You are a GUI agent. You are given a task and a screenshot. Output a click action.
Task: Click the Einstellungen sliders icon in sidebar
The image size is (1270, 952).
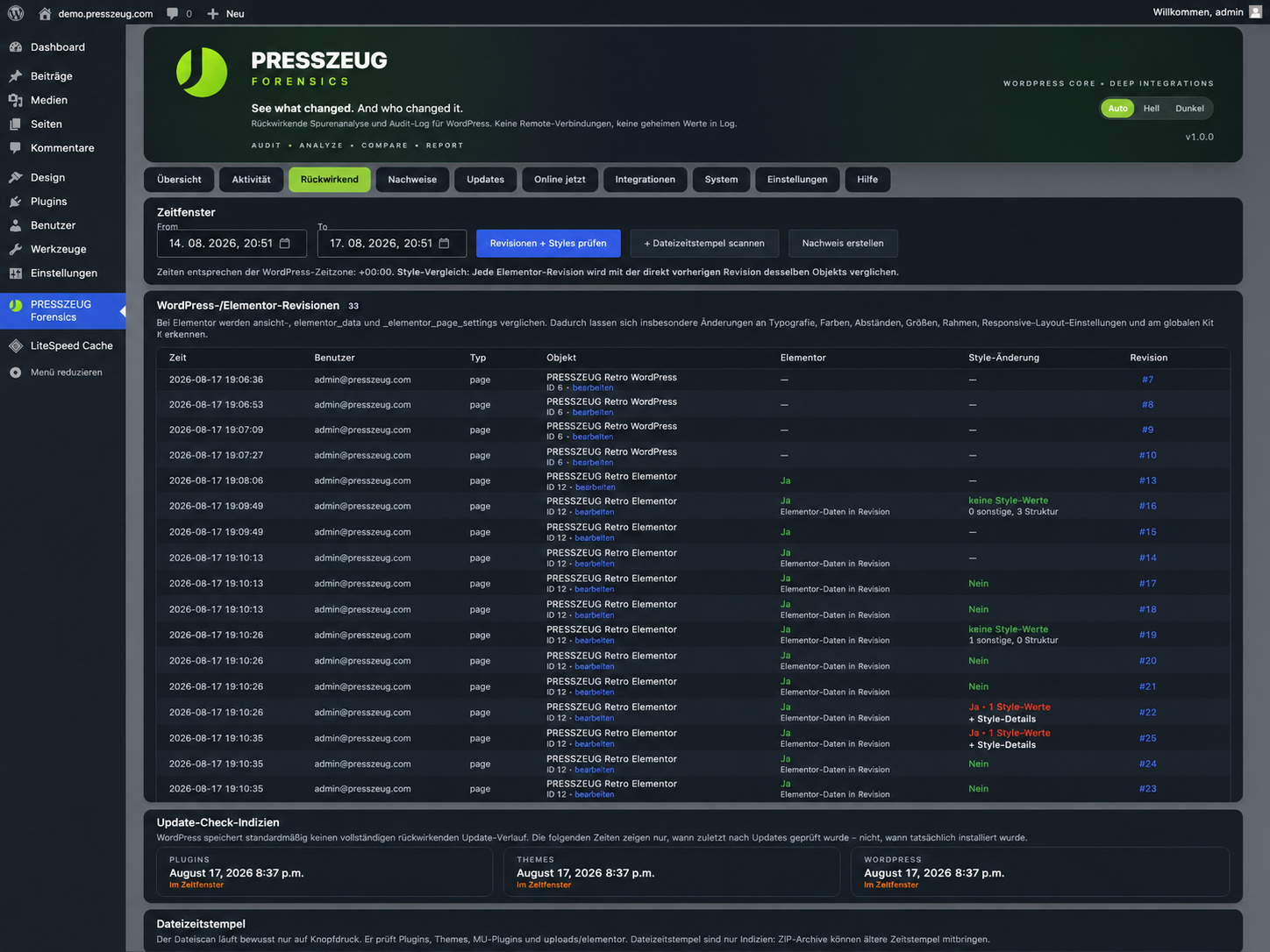16,274
